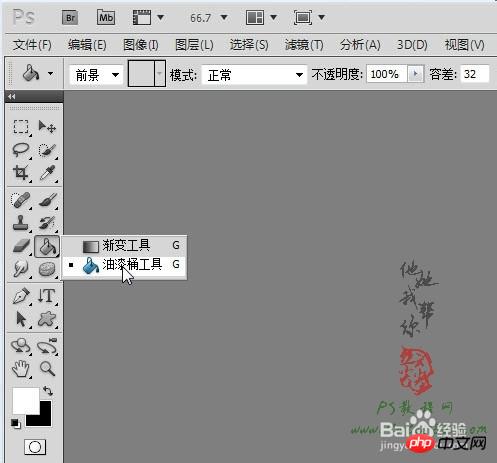
Task: Open the 选择(S) menu
Action: pos(249,45)
